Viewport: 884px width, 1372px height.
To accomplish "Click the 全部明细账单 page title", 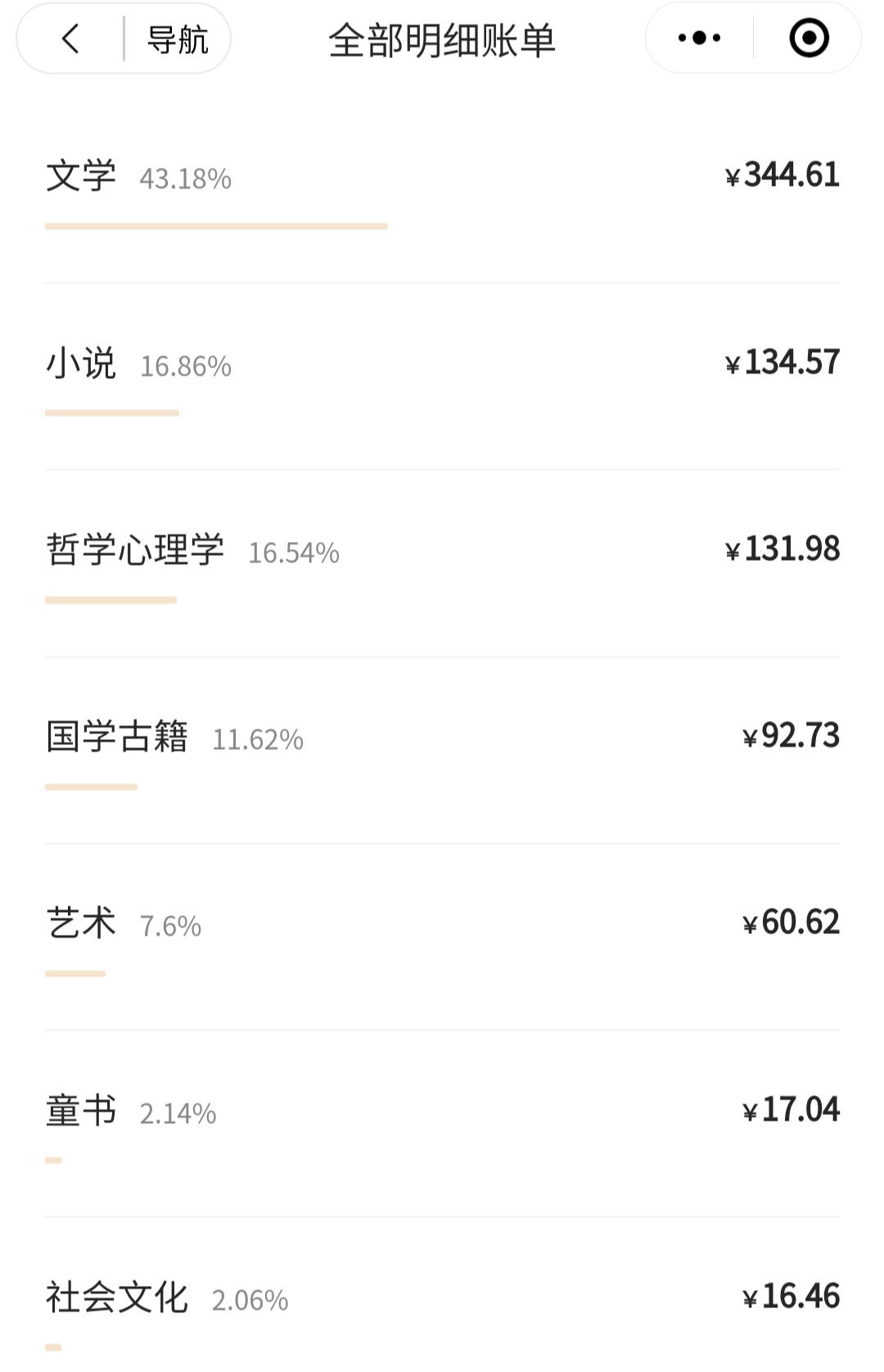I will tap(442, 40).
